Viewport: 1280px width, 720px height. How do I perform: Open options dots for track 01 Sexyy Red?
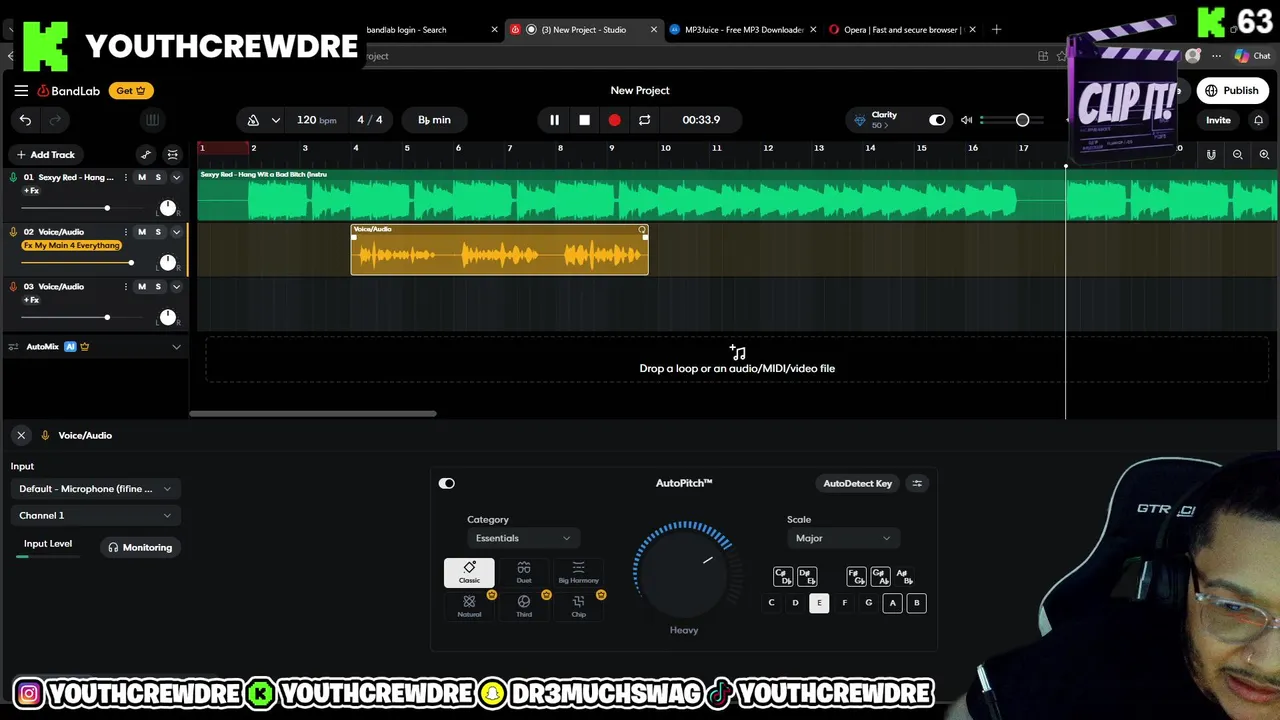point(125,177)
